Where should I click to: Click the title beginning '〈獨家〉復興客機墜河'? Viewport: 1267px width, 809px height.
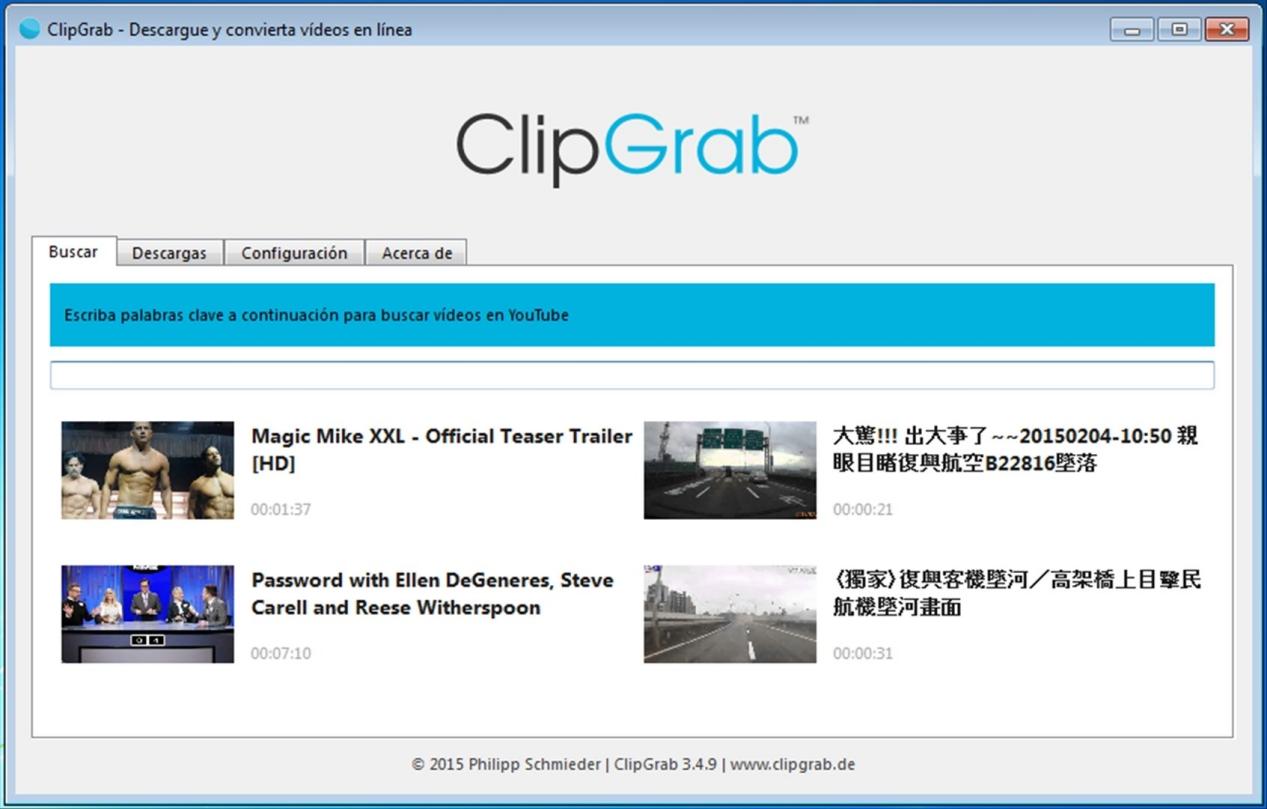[x=1017, y=594]
